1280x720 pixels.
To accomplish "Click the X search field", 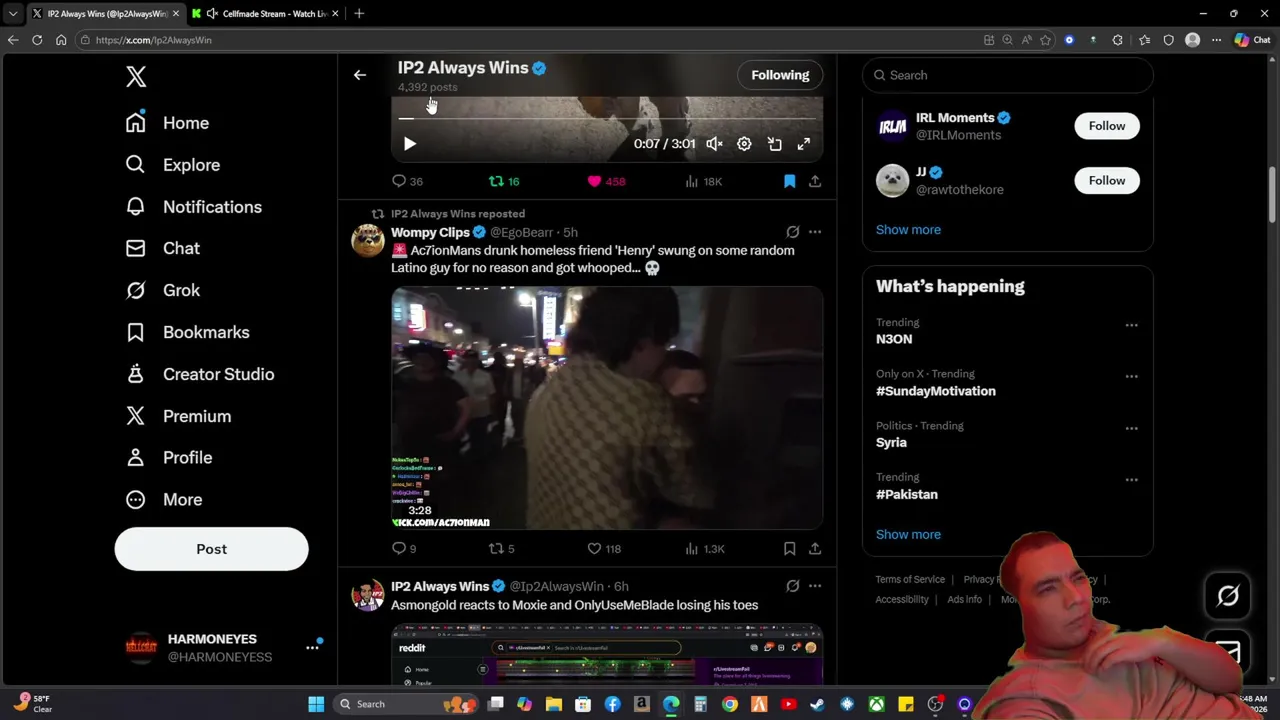I will [1008, 75].
